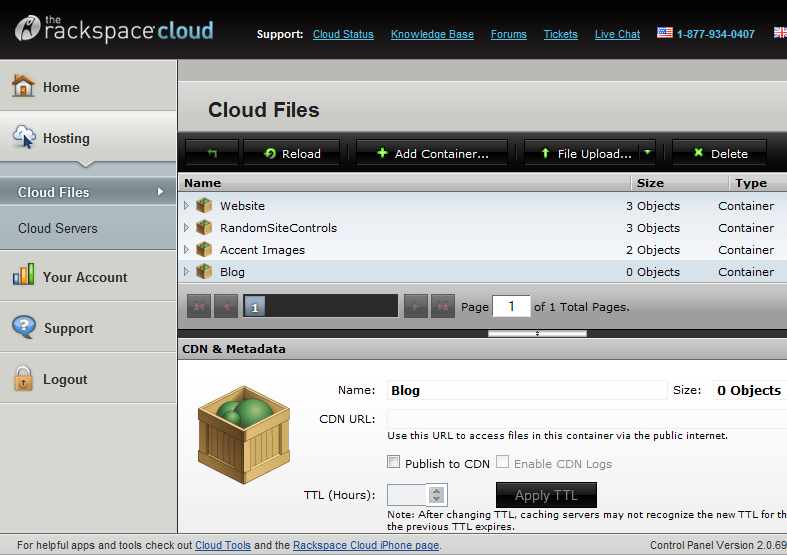Expand the Accent Images container row

coord(186,249)
